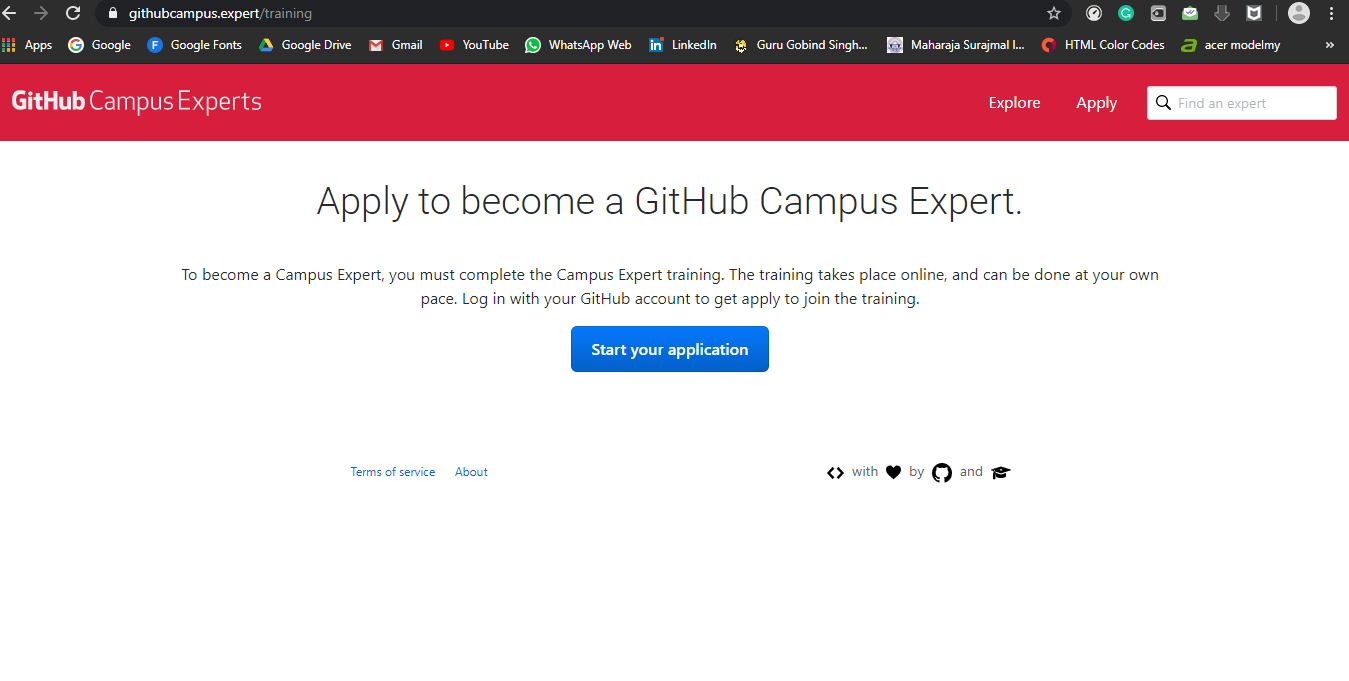Open the Maharaja Surajmal bookmark
This screenshot has width=1349, height=681.
pyautogui.click(x=956, y=45)
